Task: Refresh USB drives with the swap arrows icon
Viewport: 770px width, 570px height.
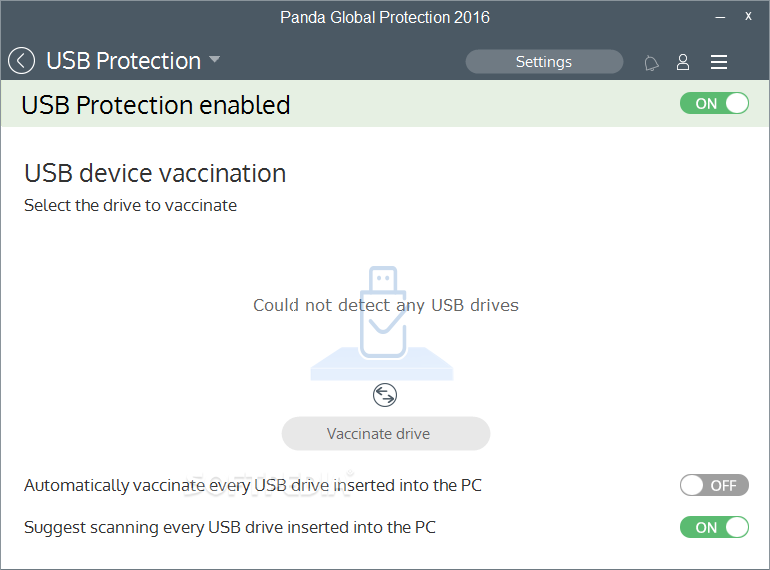Action: pyautogui.click(x=385, y=395)
